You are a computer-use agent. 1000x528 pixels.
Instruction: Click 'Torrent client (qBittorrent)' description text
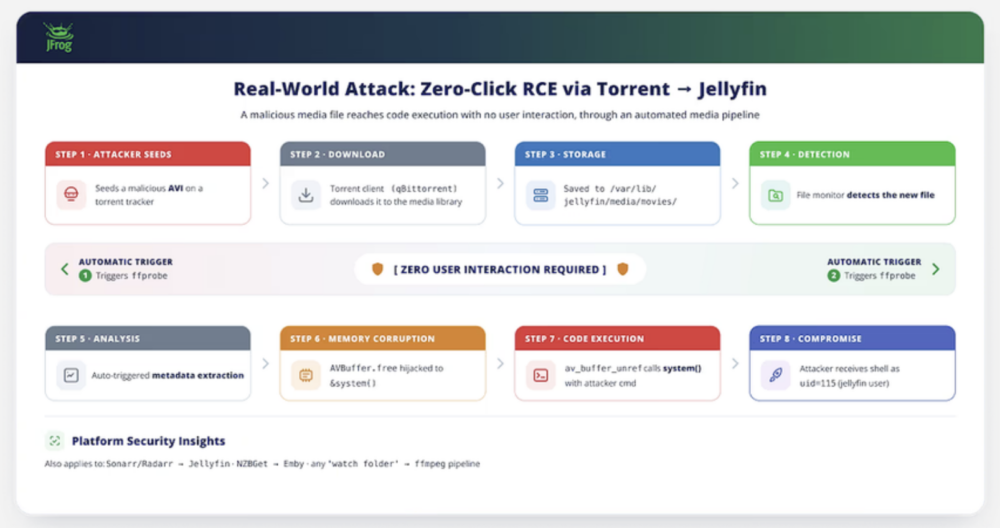[x=396, y=195]
